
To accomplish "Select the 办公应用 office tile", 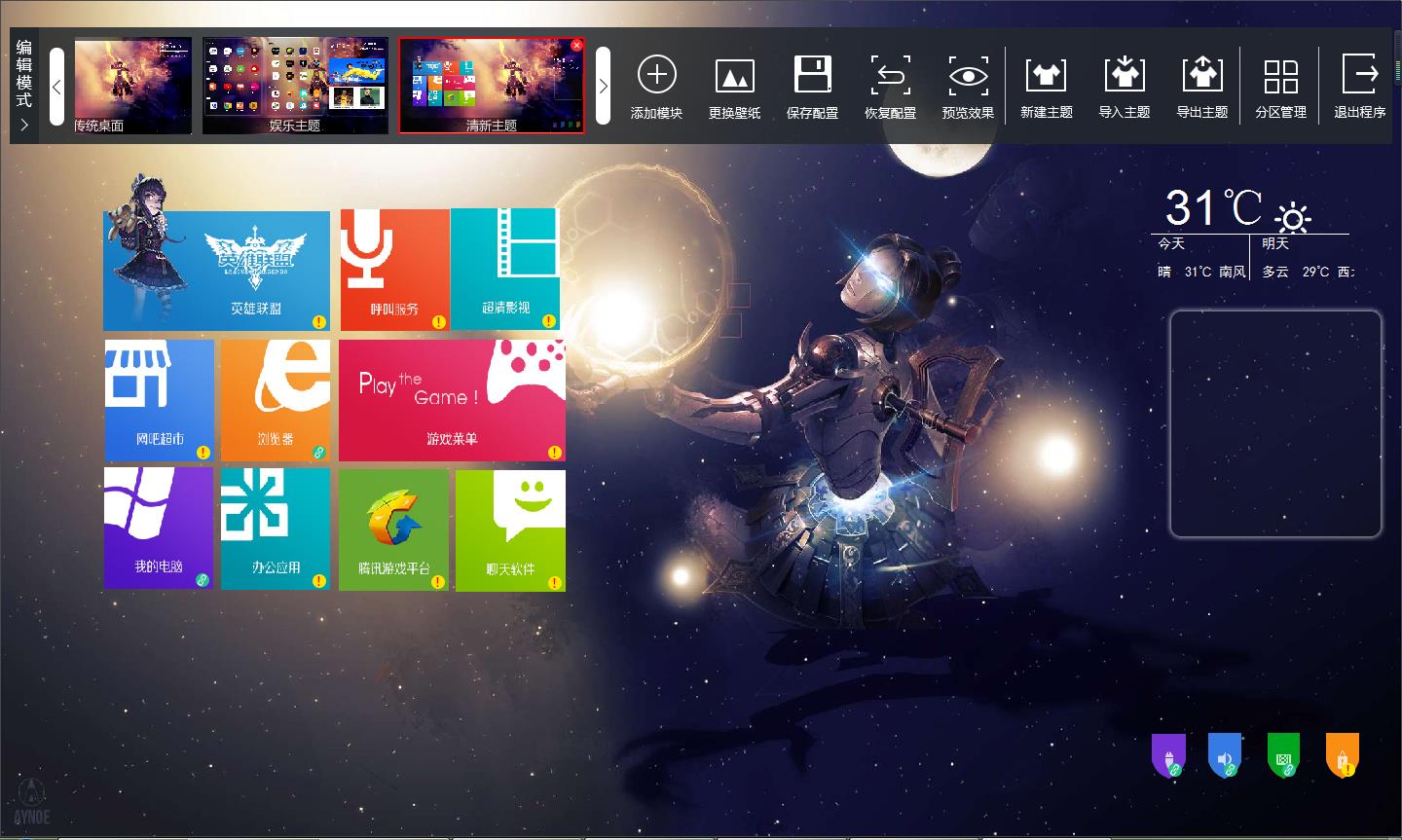I will click(276, 529).
